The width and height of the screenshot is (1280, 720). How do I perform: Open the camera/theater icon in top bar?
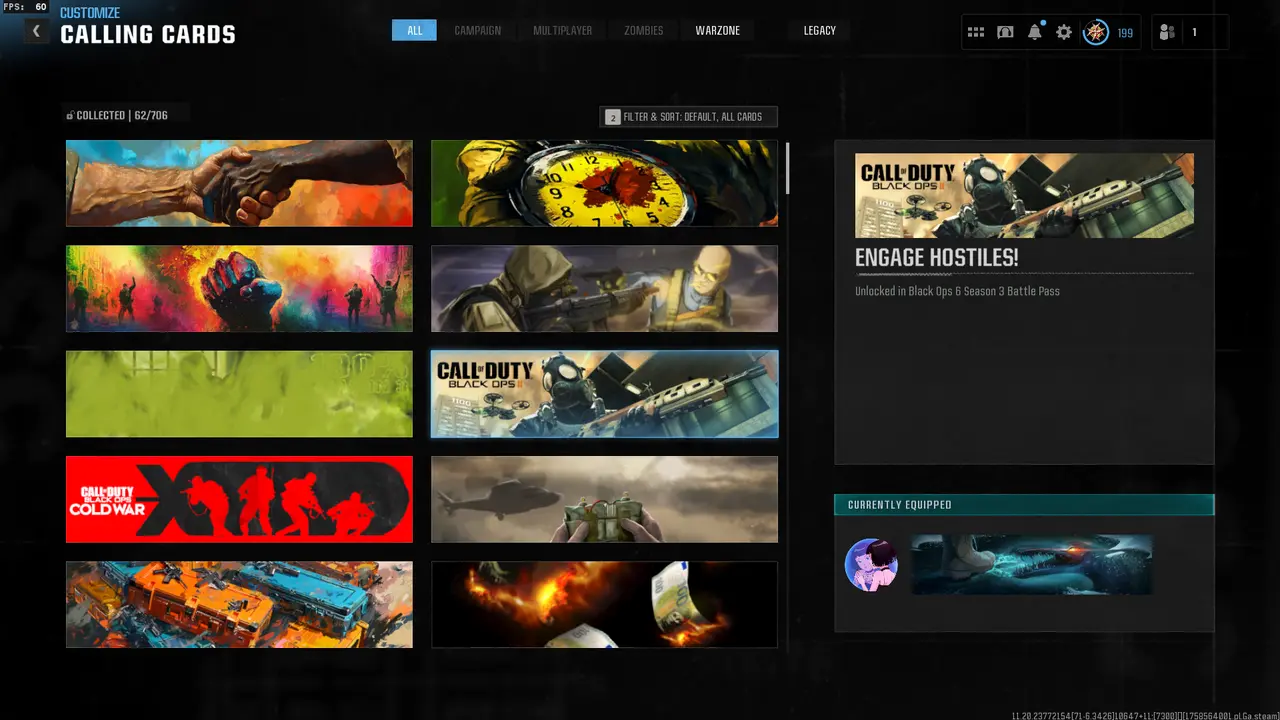(x=1005, y=32)
